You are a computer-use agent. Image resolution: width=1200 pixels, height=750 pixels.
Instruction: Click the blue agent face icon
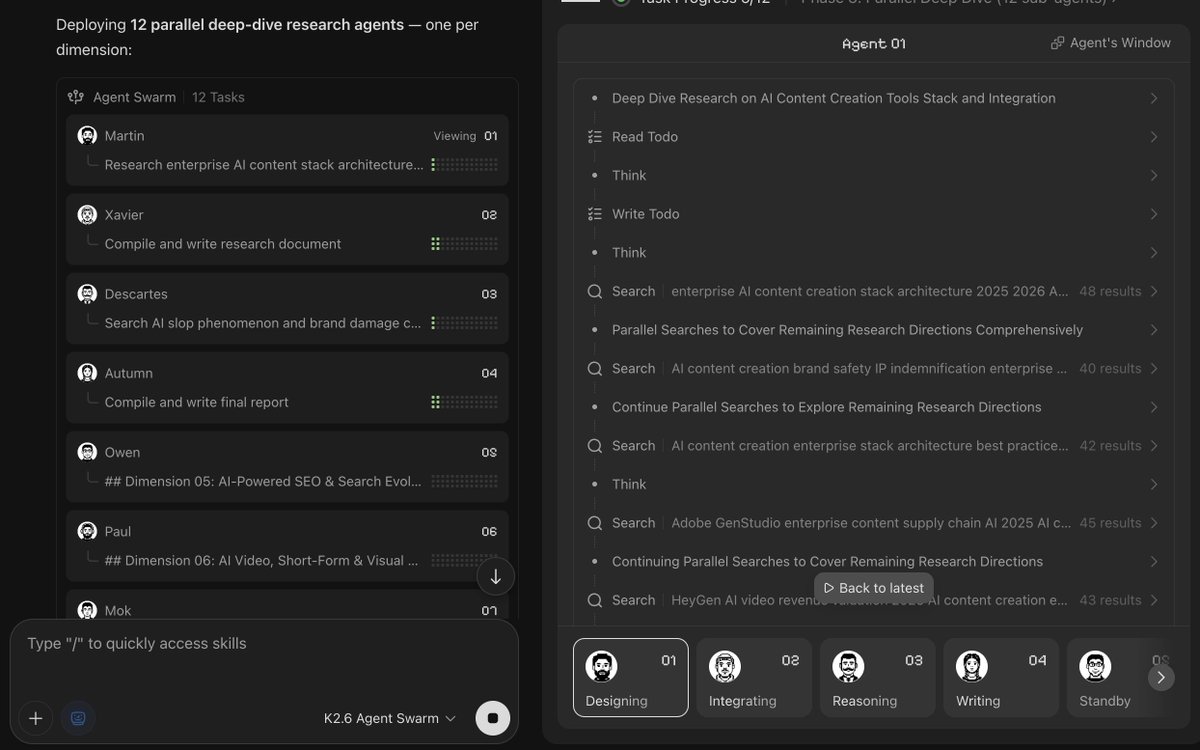(78, 718)
